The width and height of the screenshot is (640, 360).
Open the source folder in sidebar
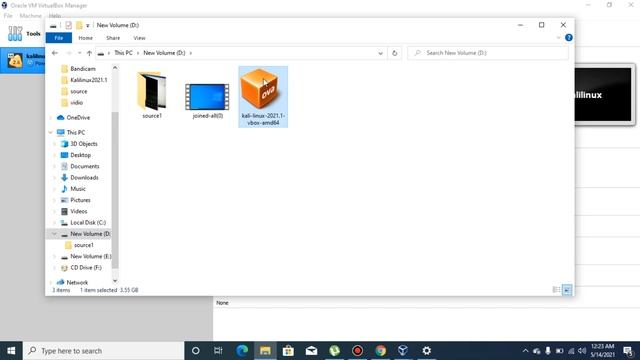[x=78, y=91]
